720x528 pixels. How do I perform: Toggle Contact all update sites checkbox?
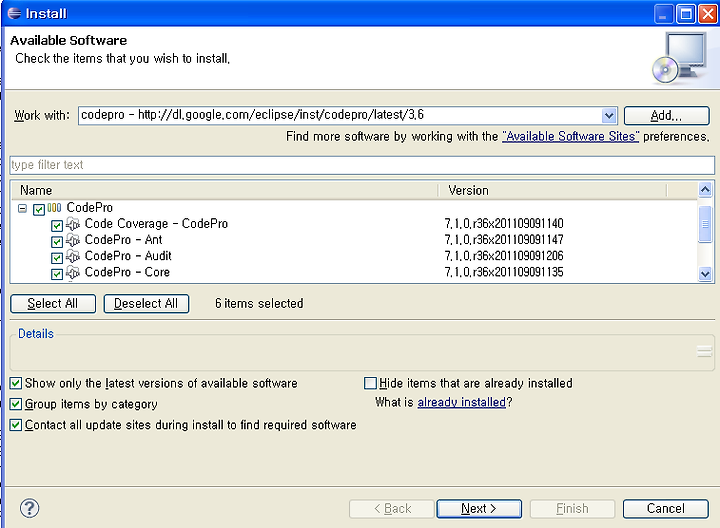click(16, 425)
